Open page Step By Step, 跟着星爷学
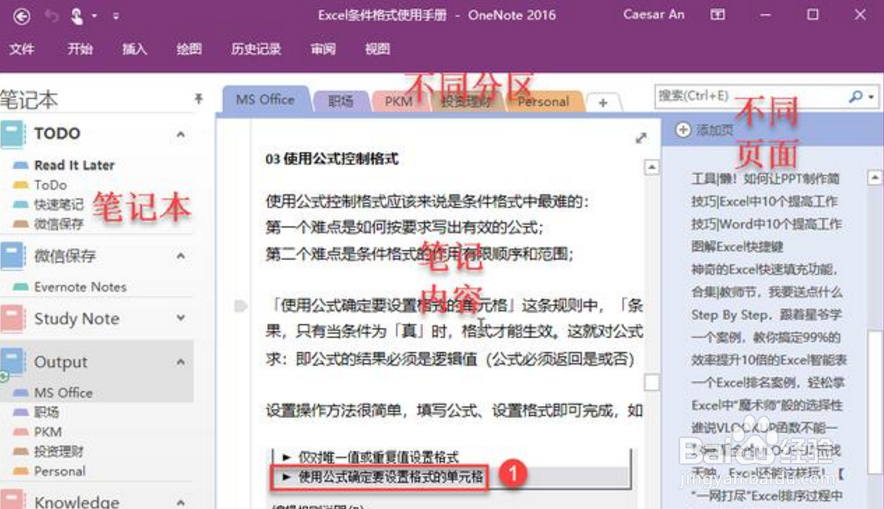This screenshot has height=509, width=884. [x=766, y=315]
